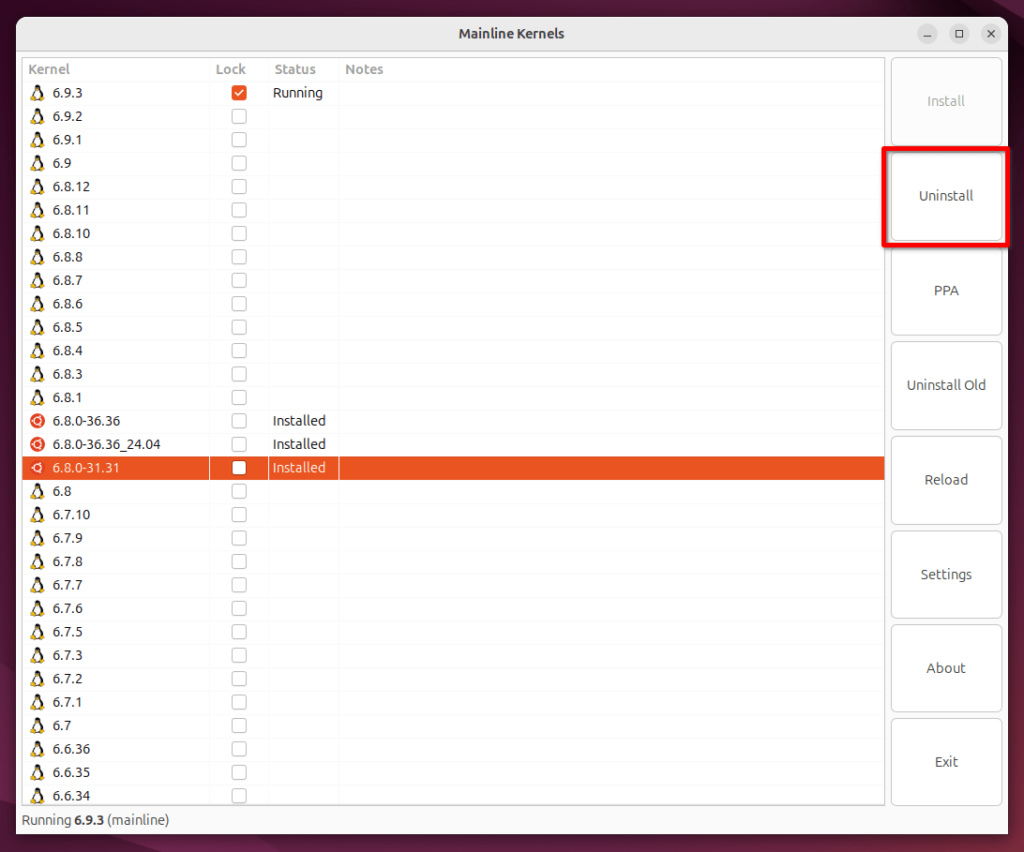Click the Running status of 6.9.3

tap(298, 93)
